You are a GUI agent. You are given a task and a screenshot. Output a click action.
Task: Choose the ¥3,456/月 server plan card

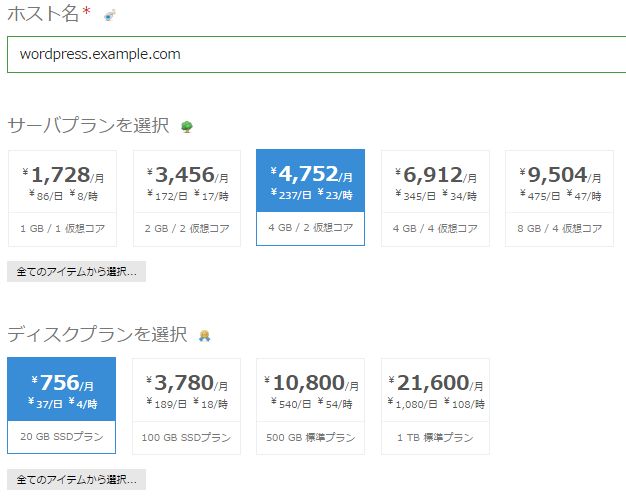[x=186, y=197]
